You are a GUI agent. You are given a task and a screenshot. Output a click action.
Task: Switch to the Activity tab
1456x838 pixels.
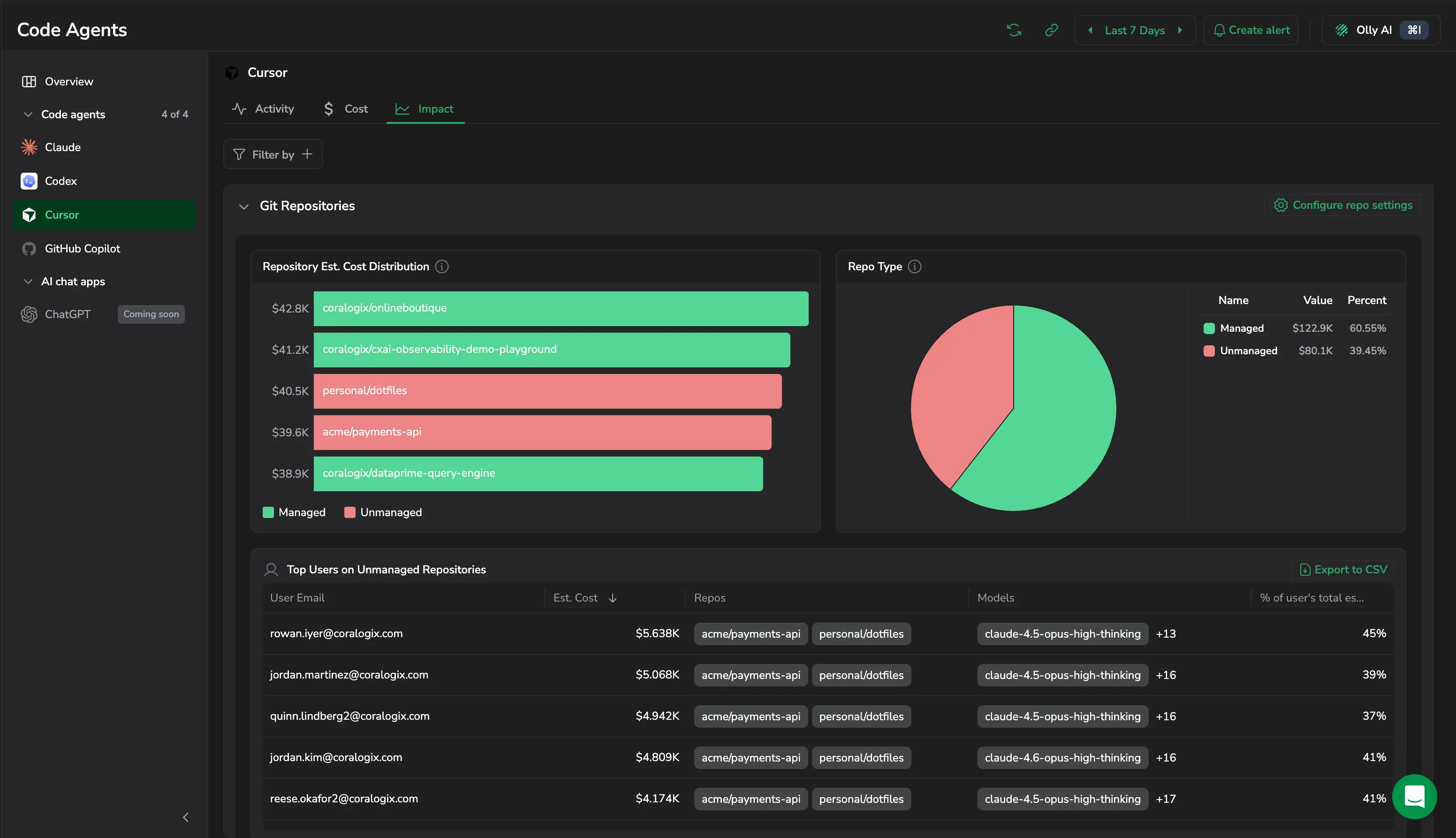click(x=263, y=109)
